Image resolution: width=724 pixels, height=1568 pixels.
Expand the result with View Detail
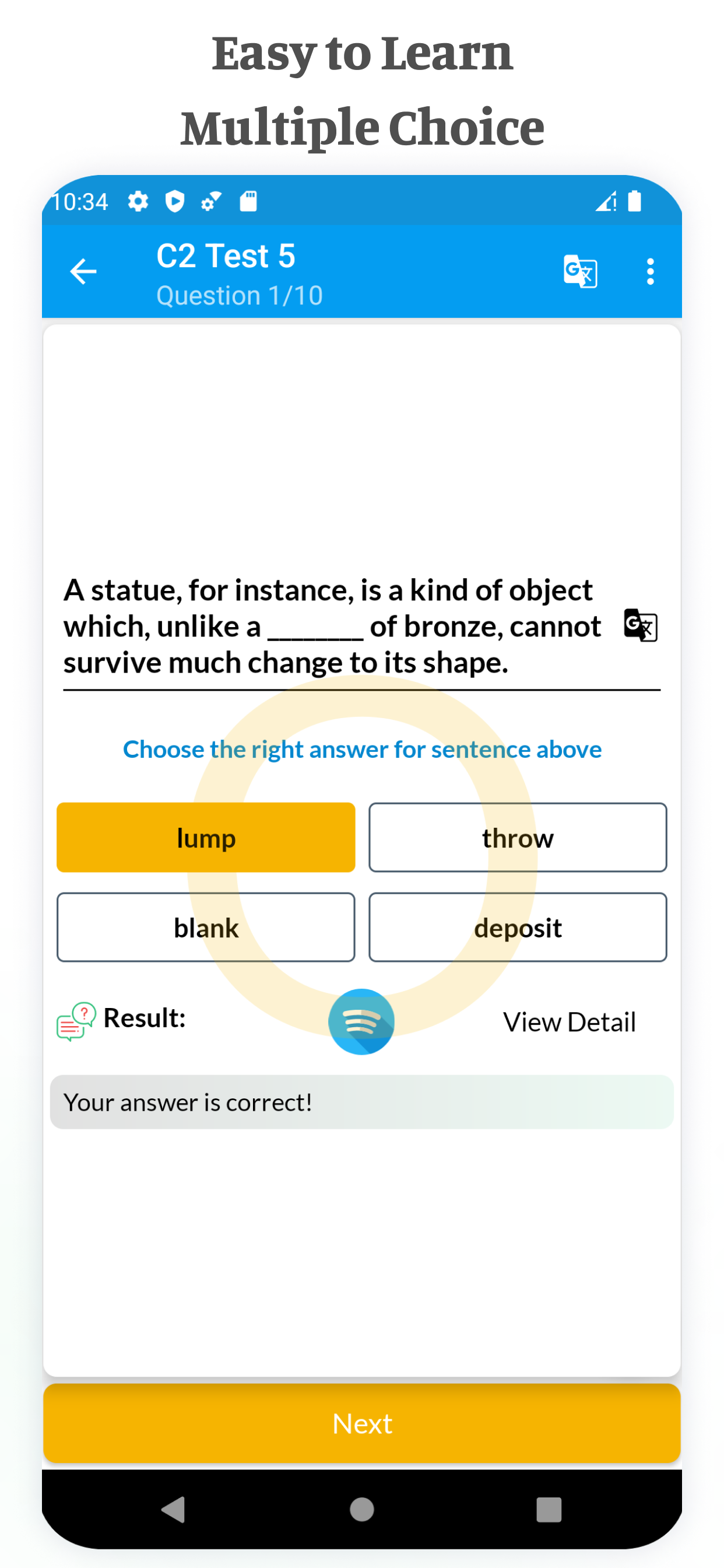[x=570, y=1022]
